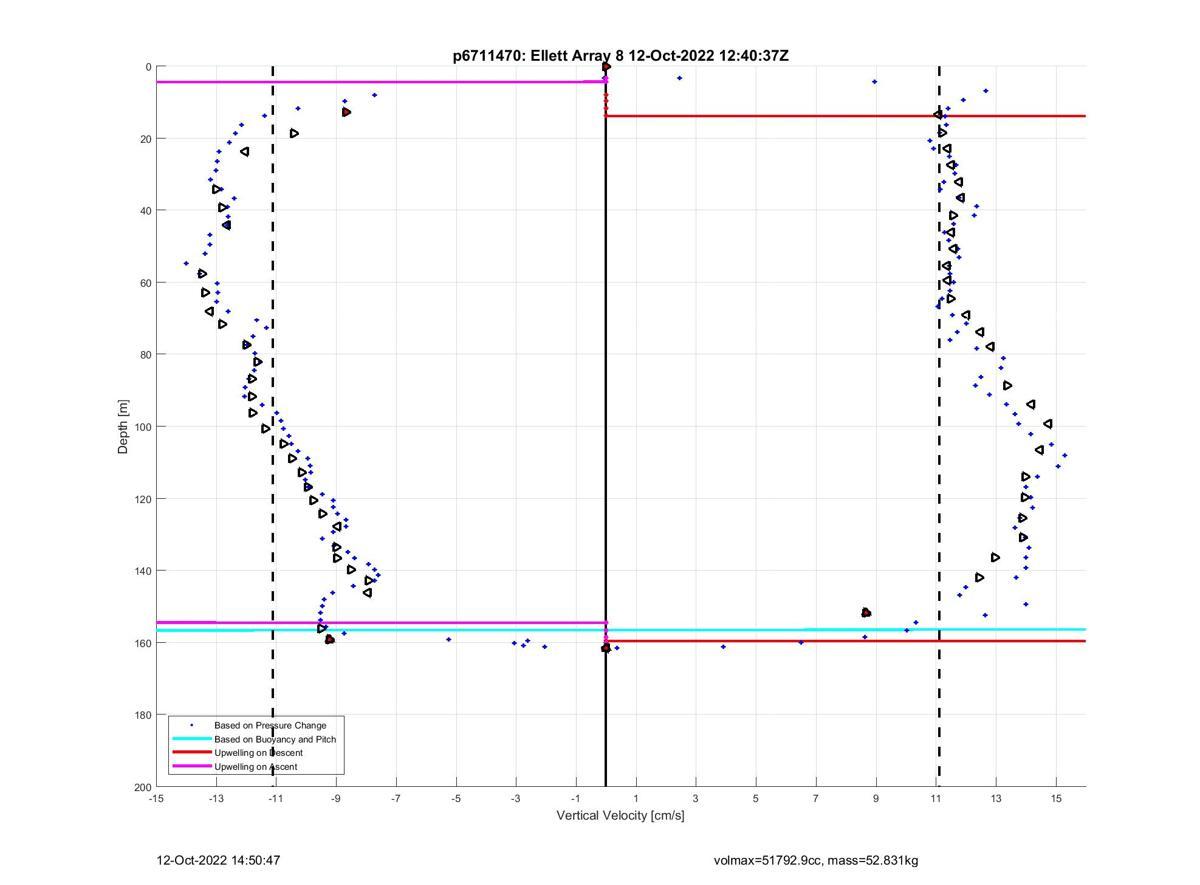Click x-axis tick label '-15'

tap(156, 798)
